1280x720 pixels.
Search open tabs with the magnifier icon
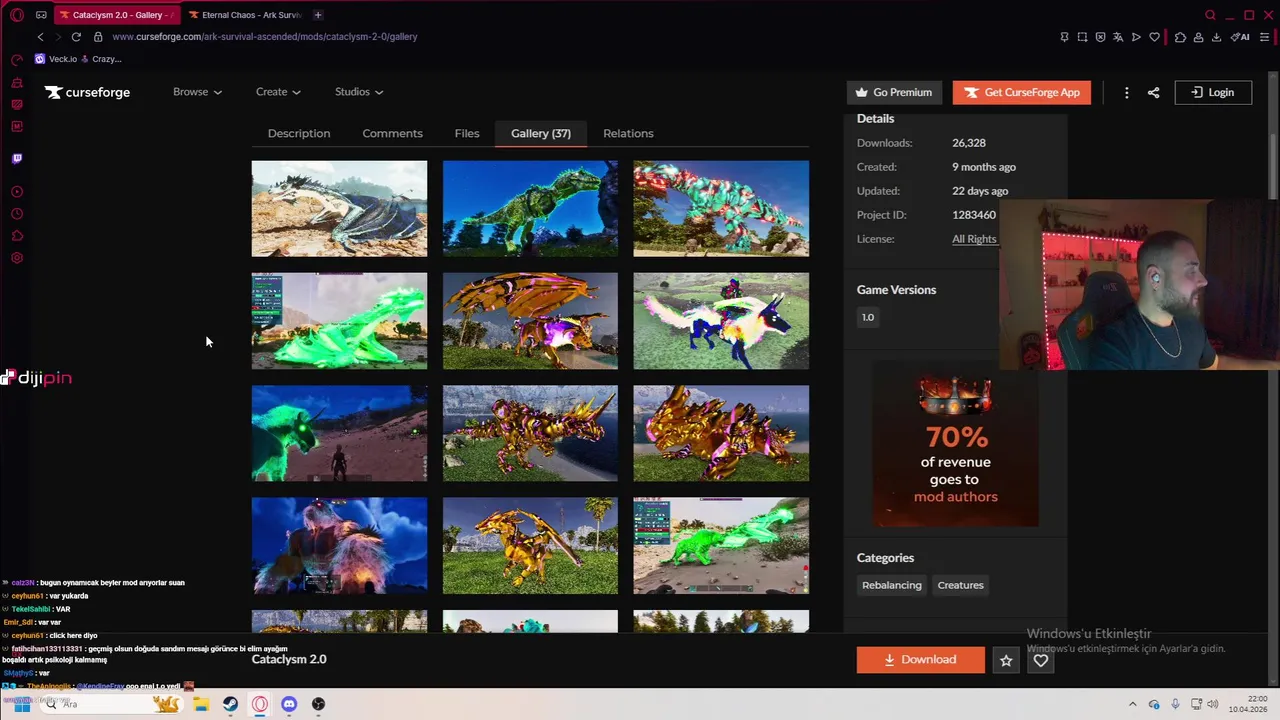(x=1210, y=15)
